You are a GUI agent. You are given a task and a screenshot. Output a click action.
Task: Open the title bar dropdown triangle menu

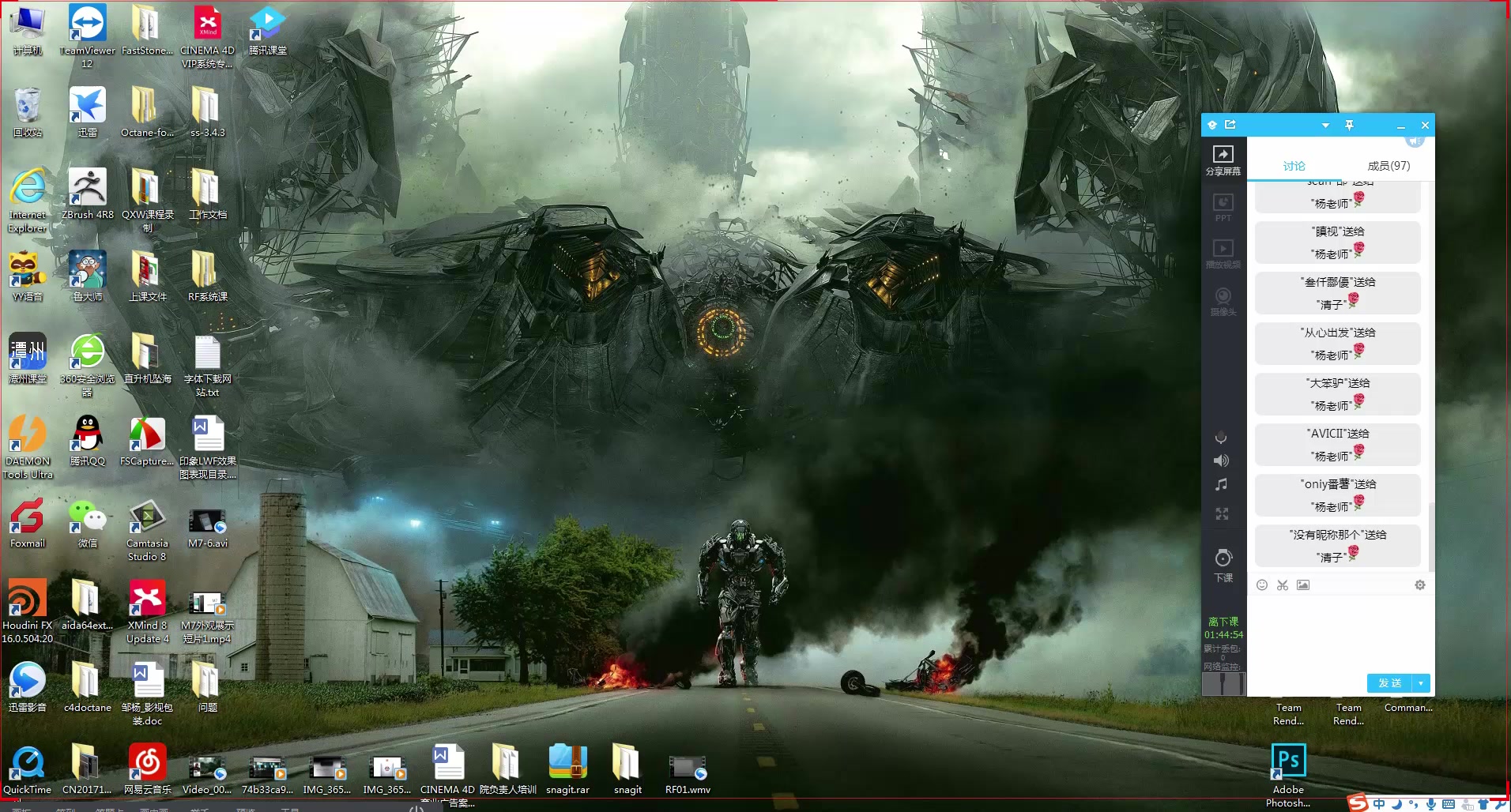(1325, 126)
